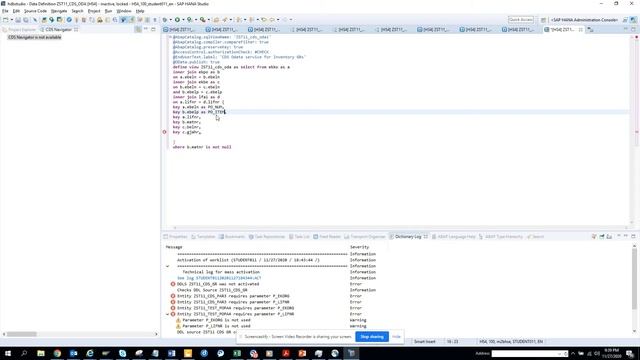Click the Message column header
The height and width of the screenshot is (360, 640).
174,247
